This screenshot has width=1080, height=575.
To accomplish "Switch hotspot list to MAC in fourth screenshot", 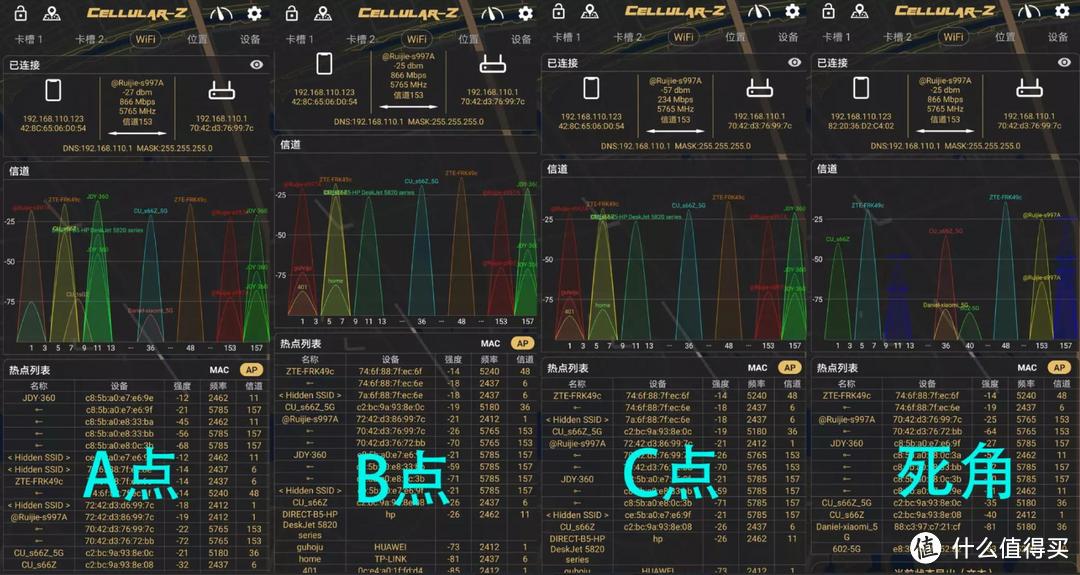I will coord(1027,368).
